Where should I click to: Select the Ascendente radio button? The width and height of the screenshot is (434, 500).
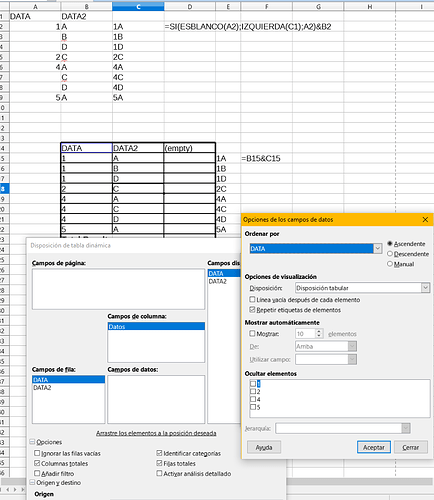tap(389, 244)
